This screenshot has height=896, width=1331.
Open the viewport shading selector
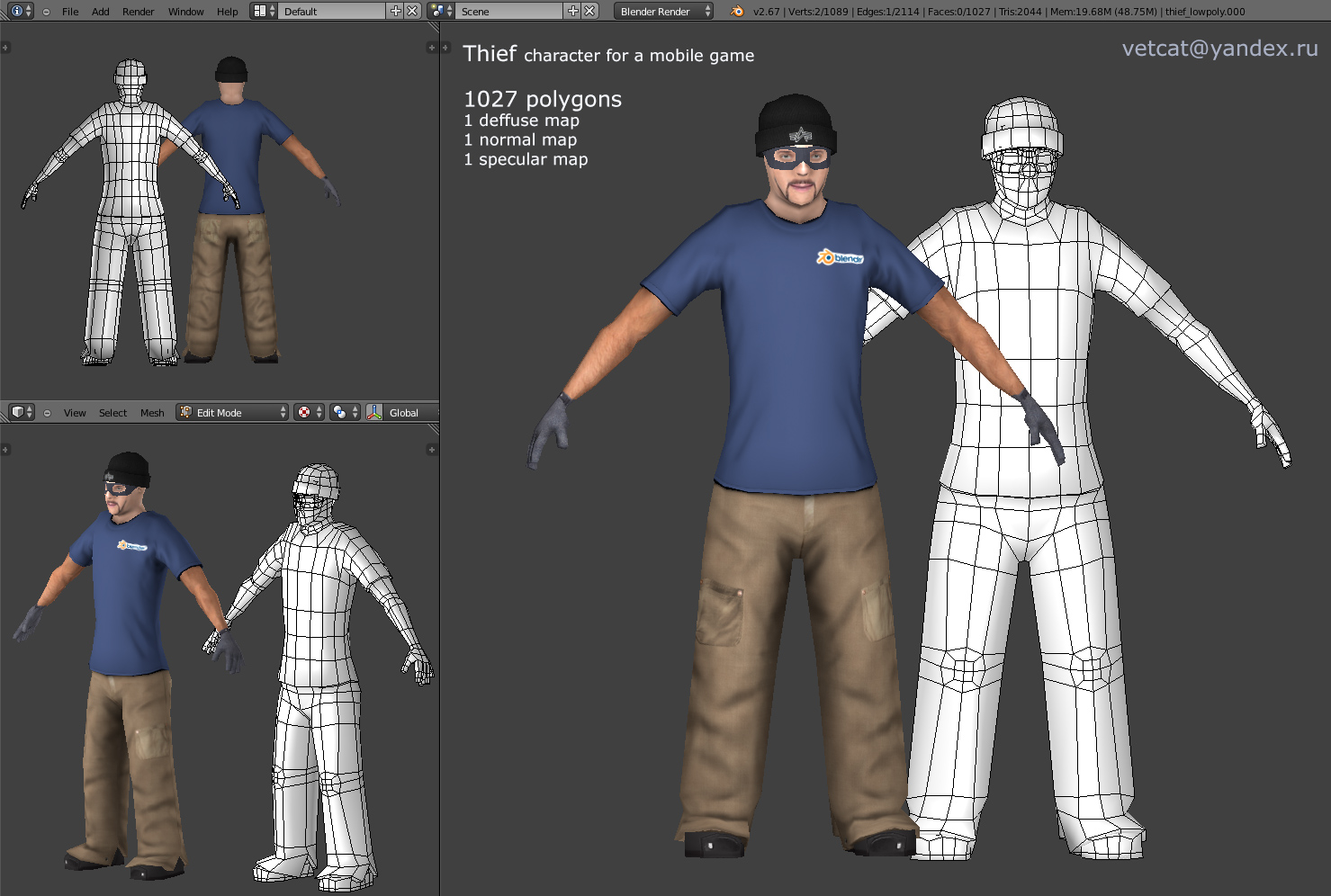coord(309,412)
